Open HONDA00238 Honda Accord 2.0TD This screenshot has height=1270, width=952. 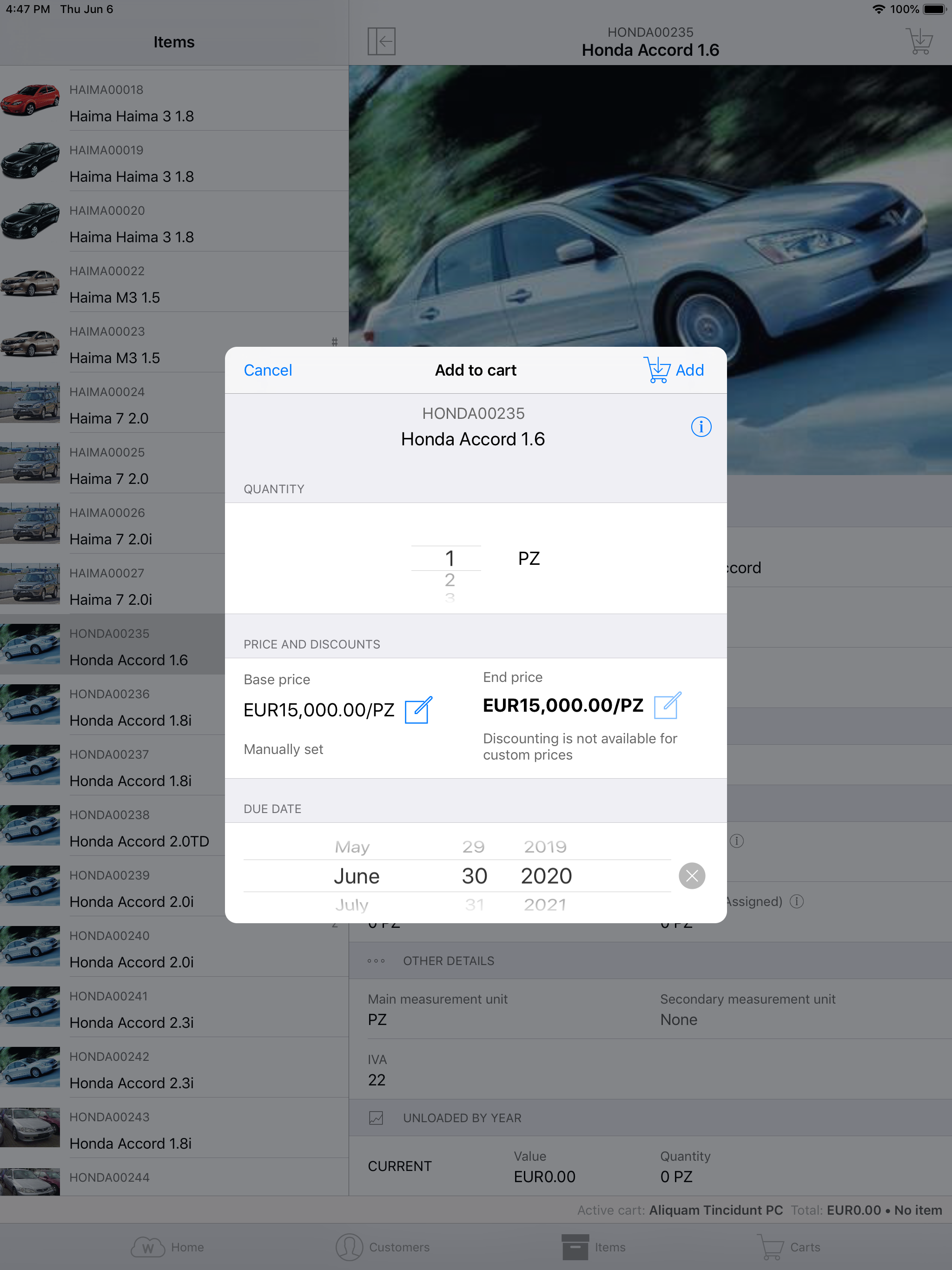click(112, 826)
